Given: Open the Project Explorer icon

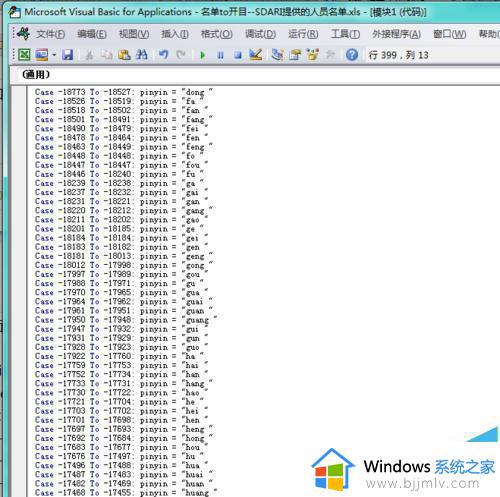Looking at the screenshot, I should [277, 55].
